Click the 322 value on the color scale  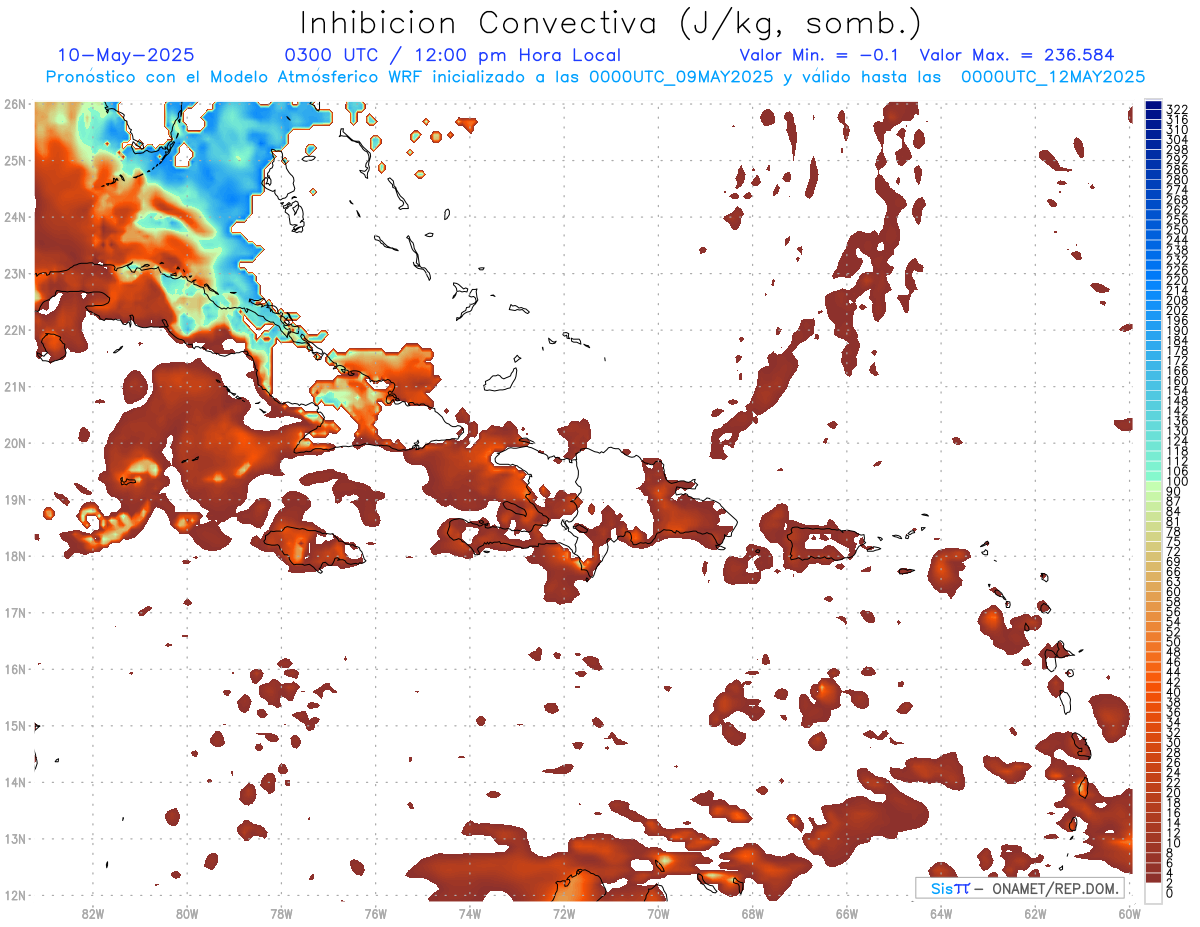click(x=1177, y=109)
